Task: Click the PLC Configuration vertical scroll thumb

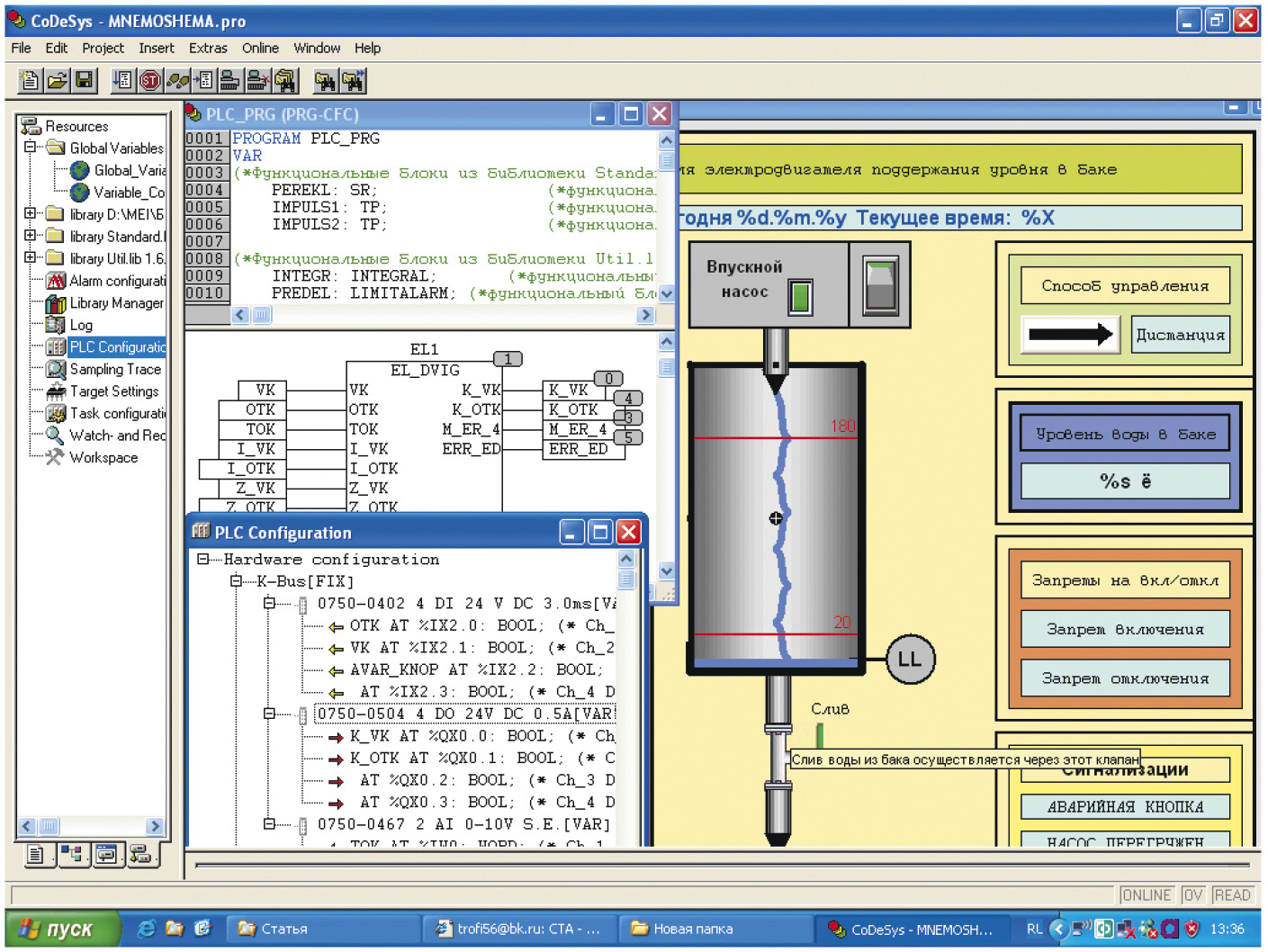Action: pos(626,579)
